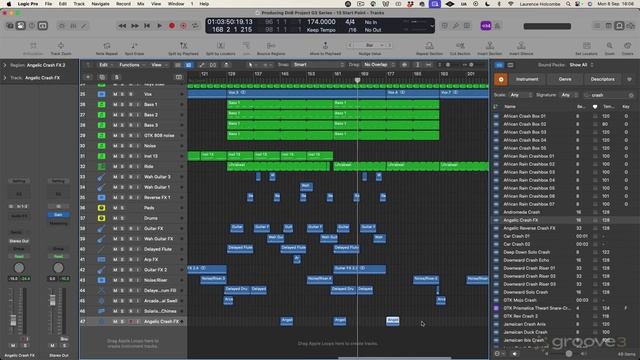Open the Loop Browser icon
Viewport: 640px width, 360px height.
[619, 26]
